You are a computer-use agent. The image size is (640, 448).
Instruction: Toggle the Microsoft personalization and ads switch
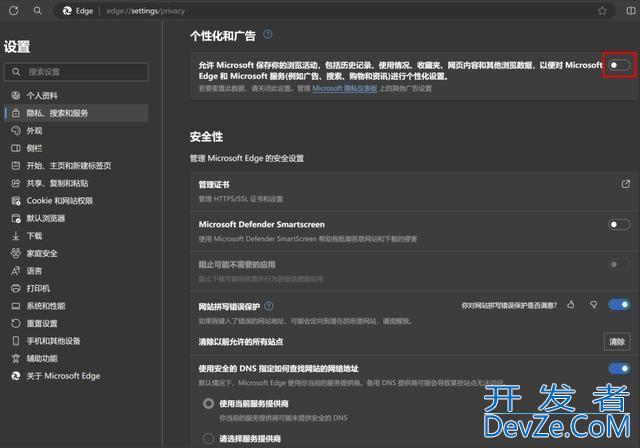619,65
